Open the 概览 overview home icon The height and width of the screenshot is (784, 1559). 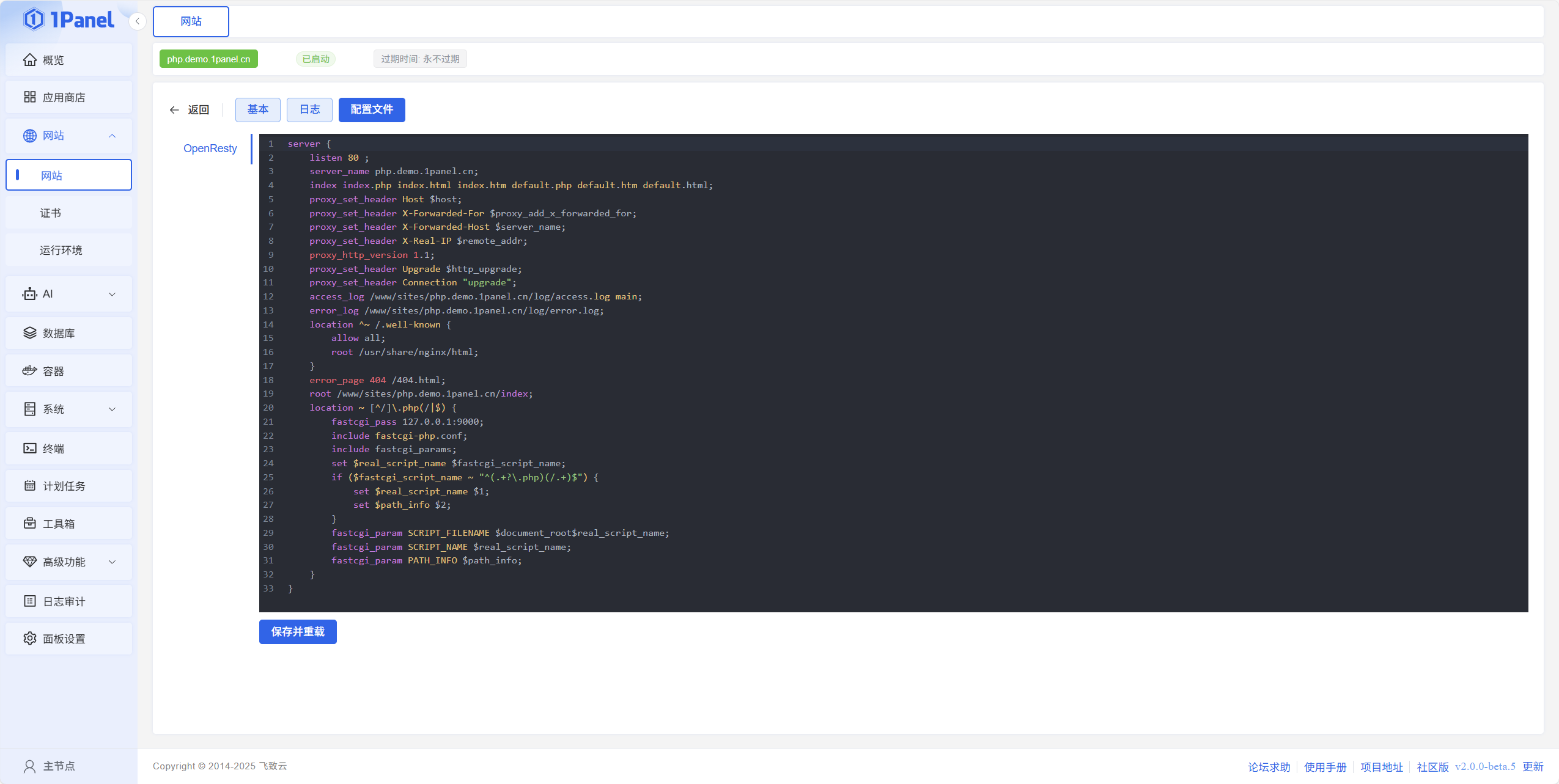[30, 60]
